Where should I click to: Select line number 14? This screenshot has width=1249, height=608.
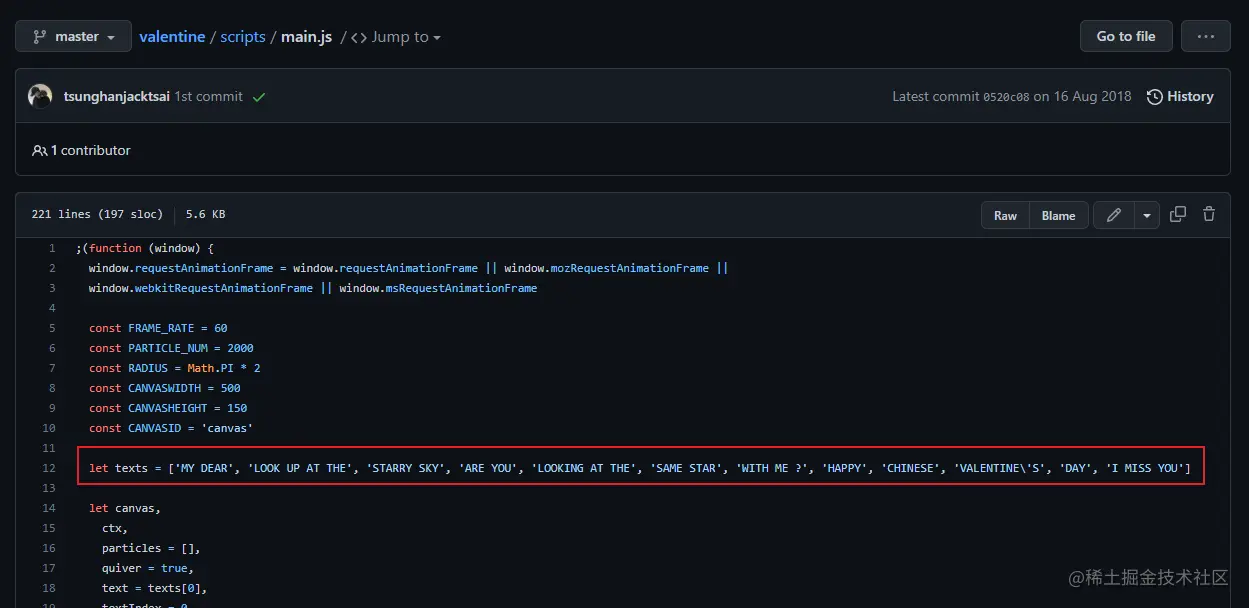49,508
